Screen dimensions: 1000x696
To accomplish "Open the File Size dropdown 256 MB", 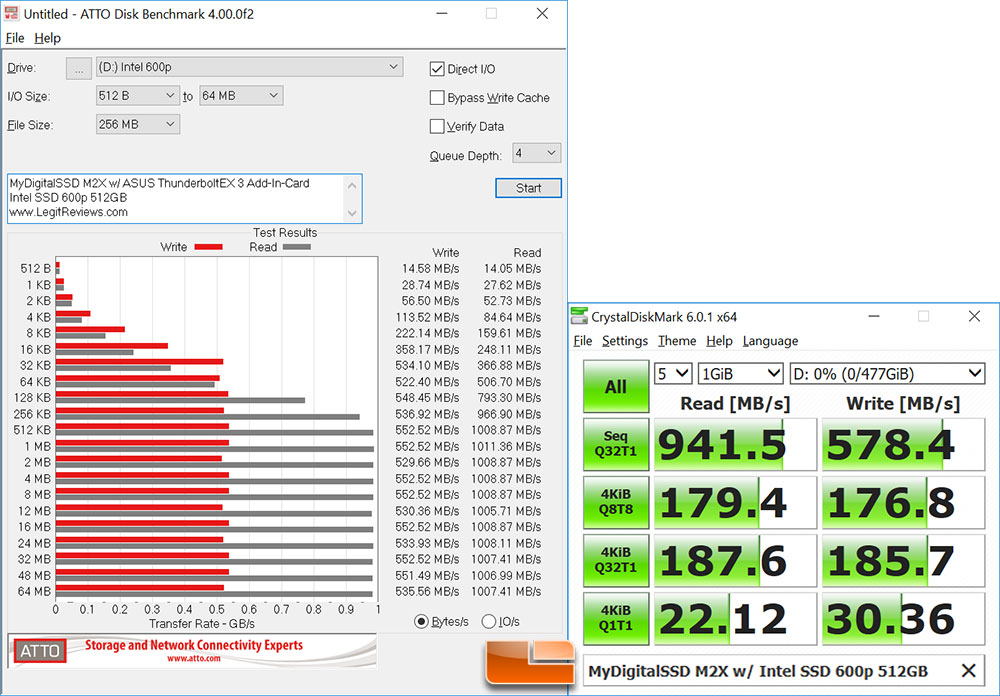I will coord(137,124).
